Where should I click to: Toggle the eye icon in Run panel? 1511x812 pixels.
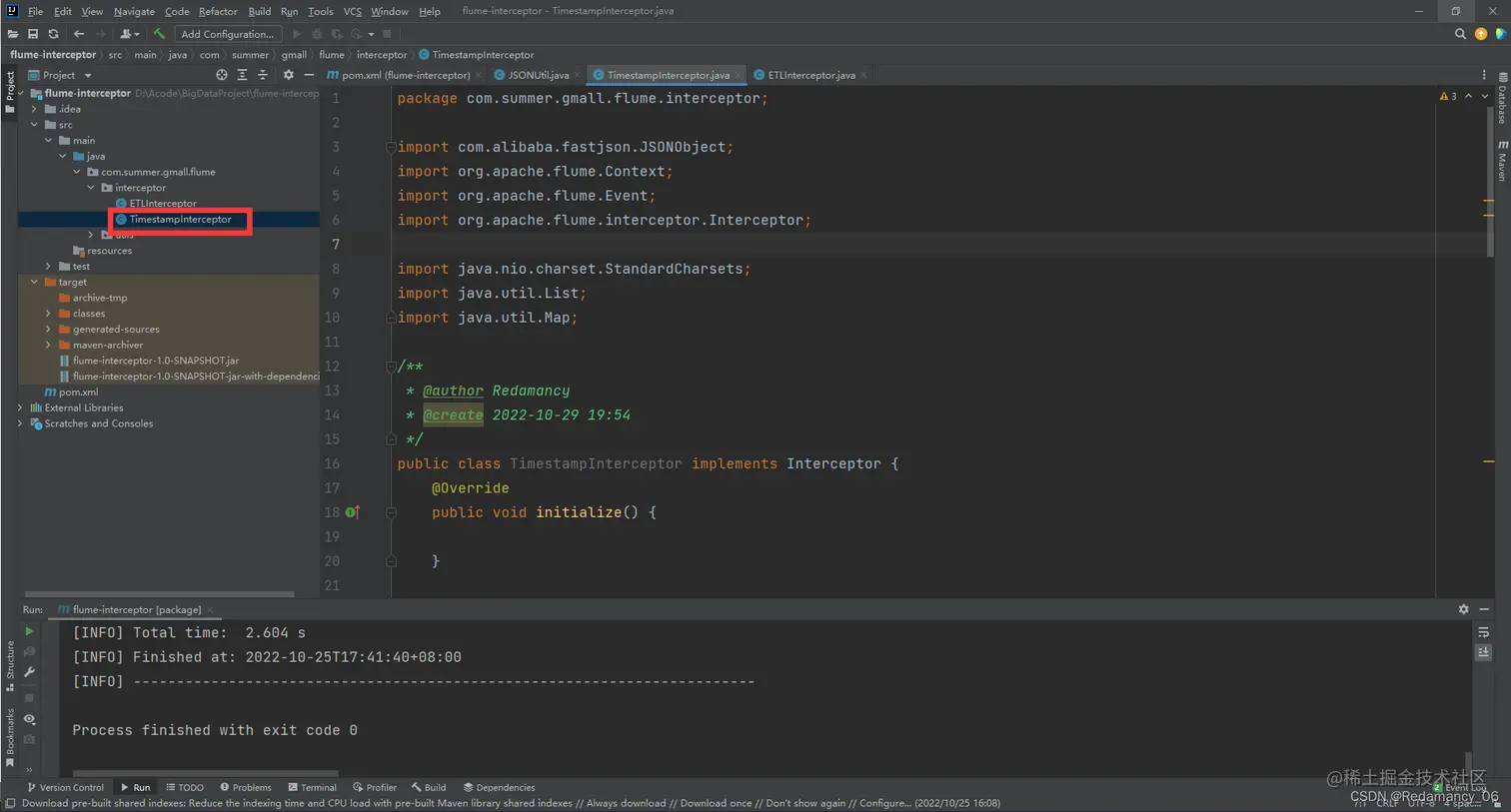(29, 719)
